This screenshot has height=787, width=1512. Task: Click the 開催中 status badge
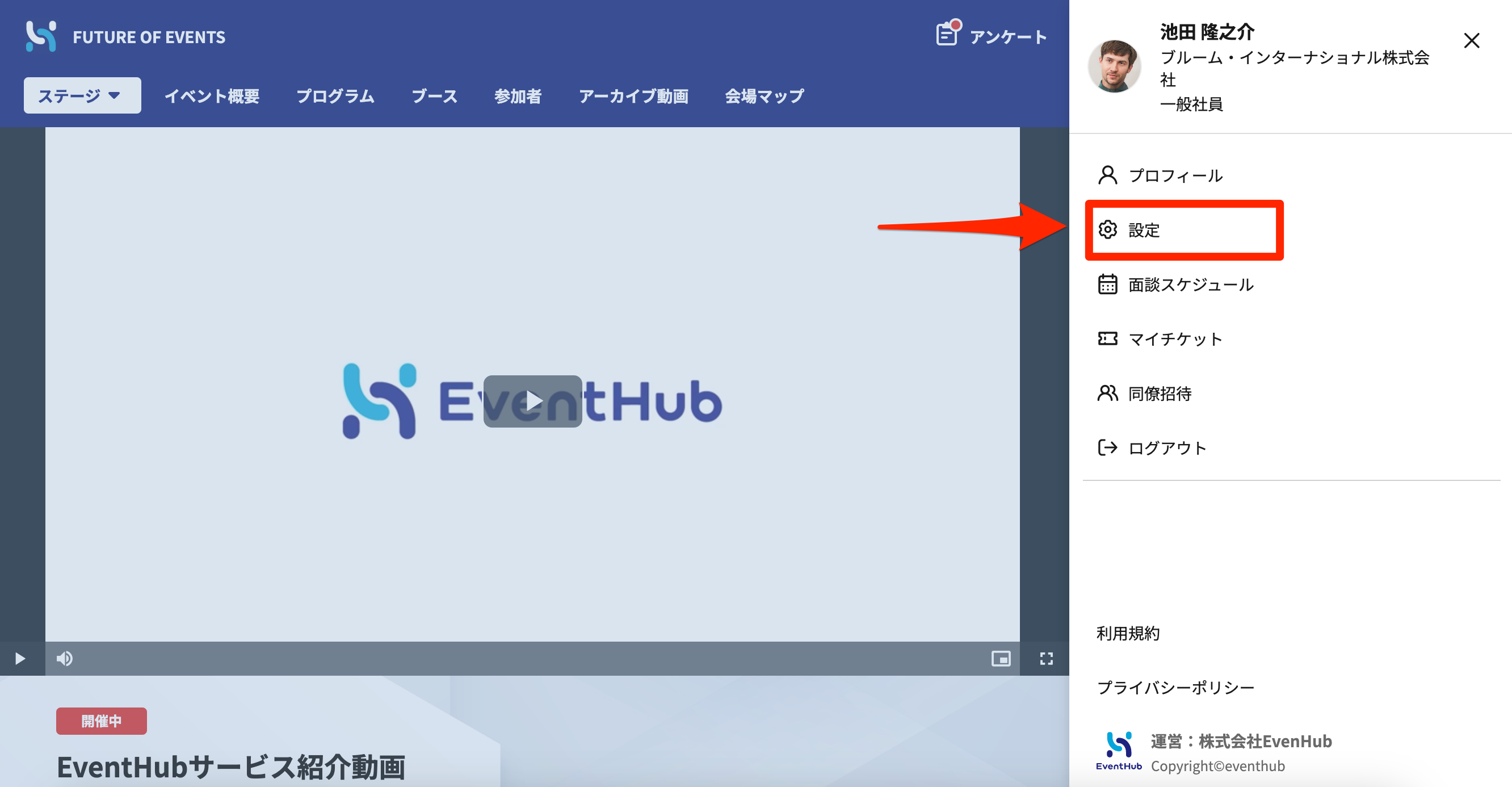[102, 721]
